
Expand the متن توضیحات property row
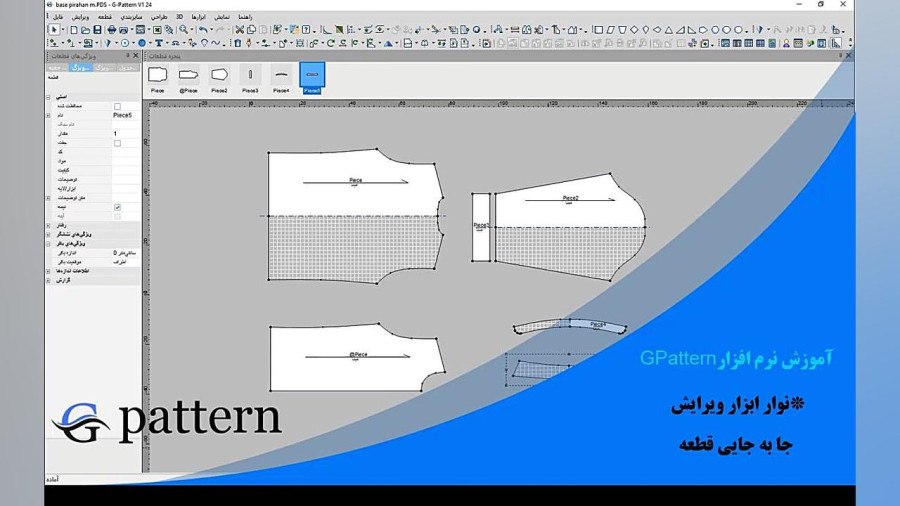pos(48,198)
